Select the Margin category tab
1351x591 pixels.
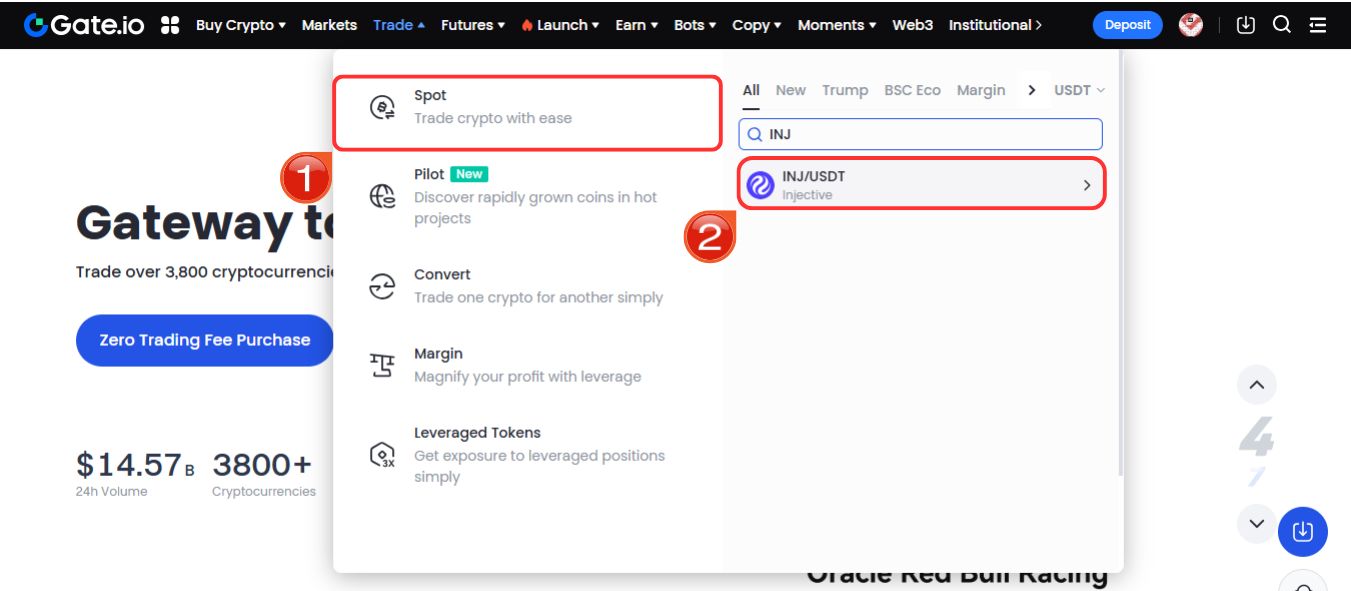click(981, 90)
